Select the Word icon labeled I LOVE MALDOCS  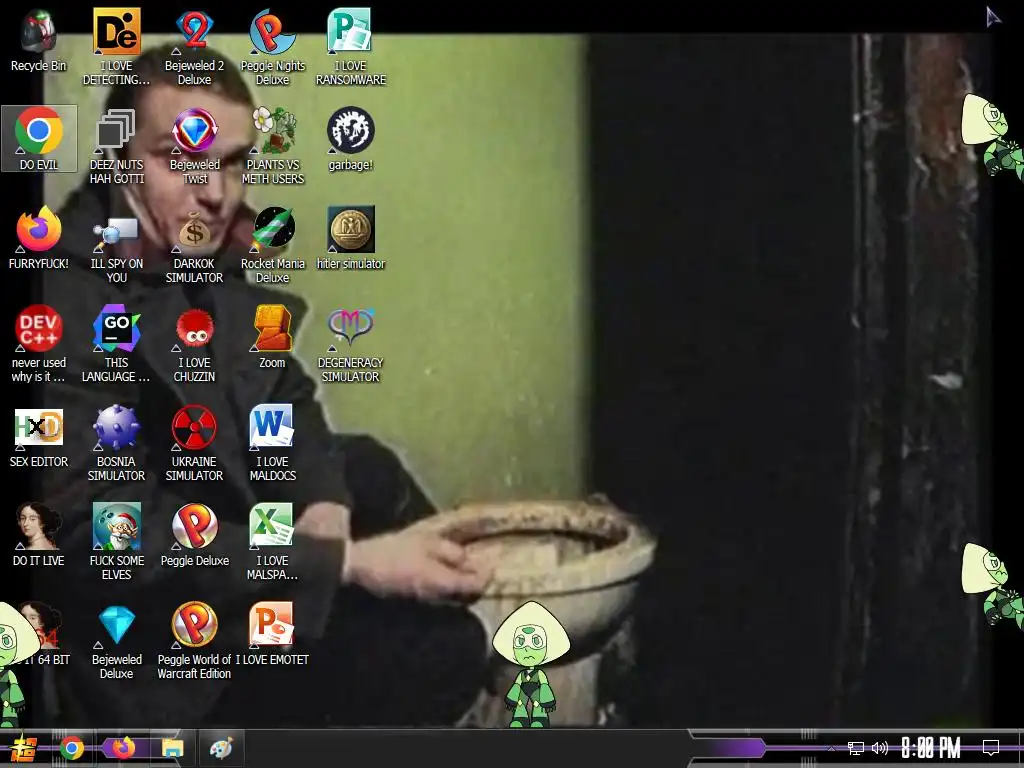point(272,443)
